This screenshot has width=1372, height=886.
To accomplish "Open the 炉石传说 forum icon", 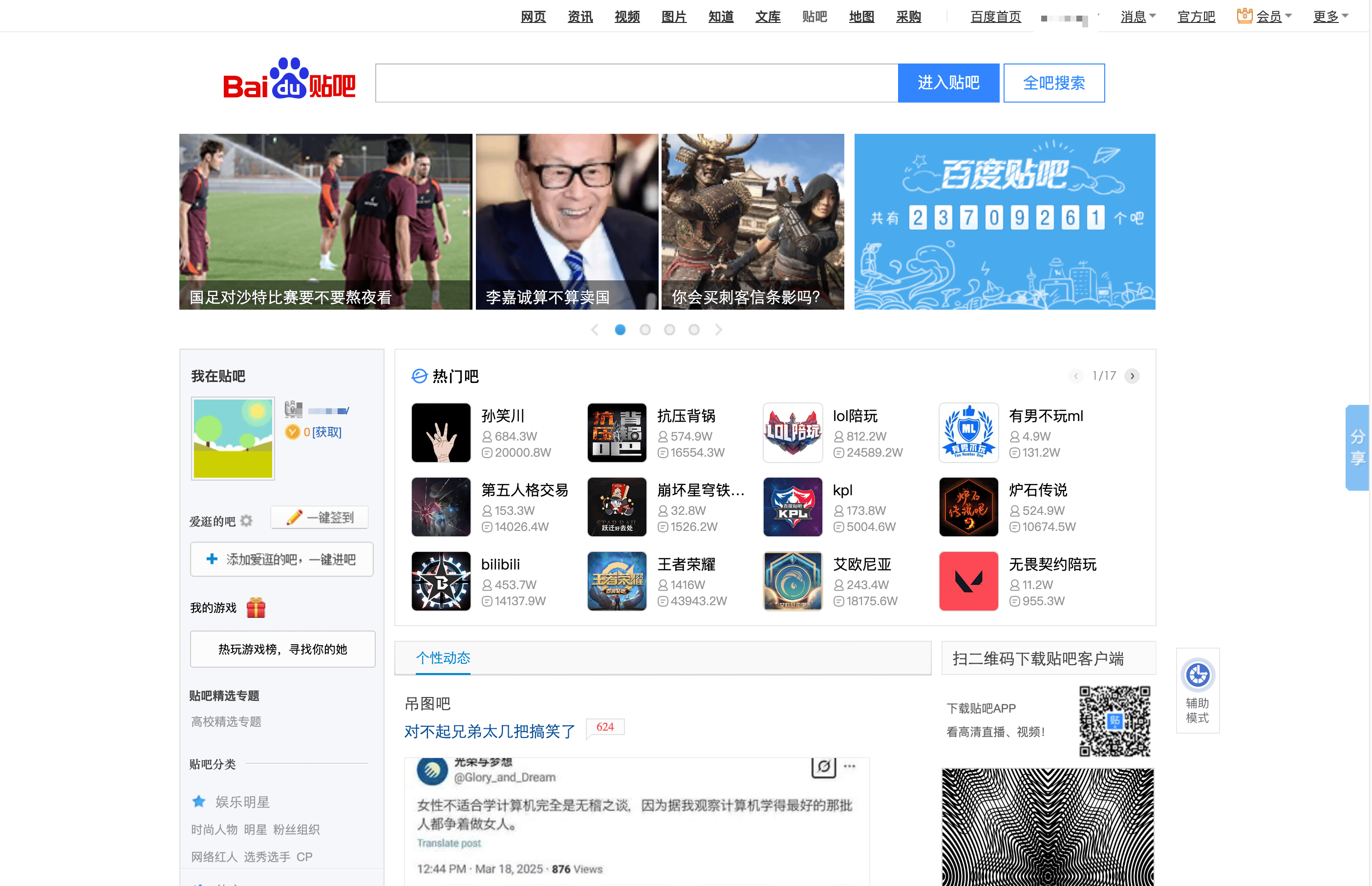I will click(968, 507).
